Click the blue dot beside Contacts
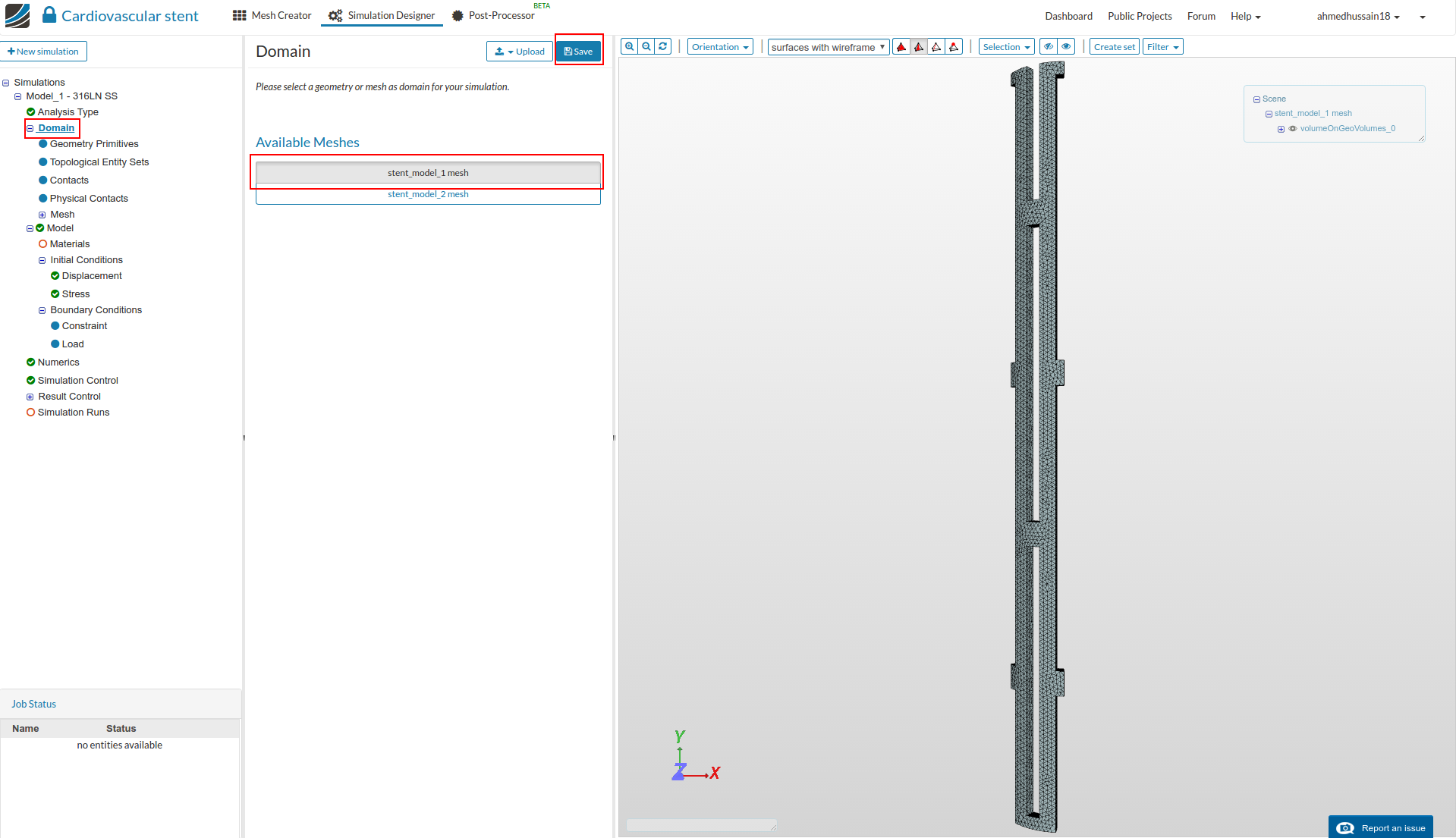 (x=43, y=180)
